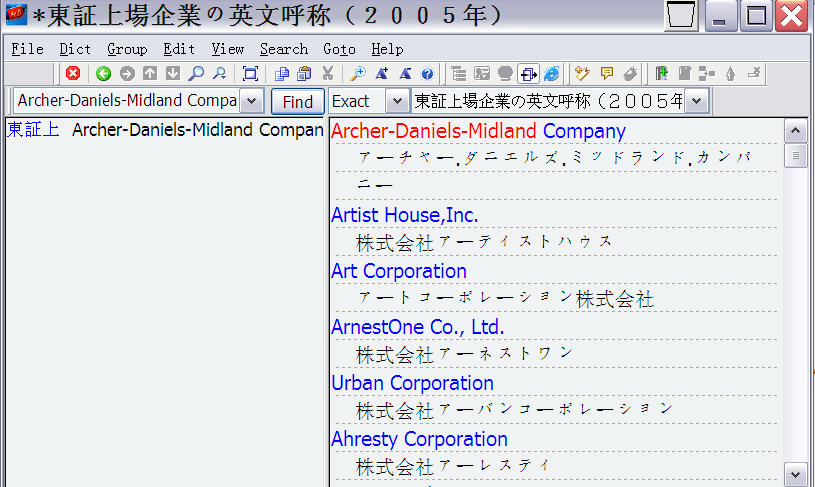Click the small magnifier search icon

coord(219,73)
